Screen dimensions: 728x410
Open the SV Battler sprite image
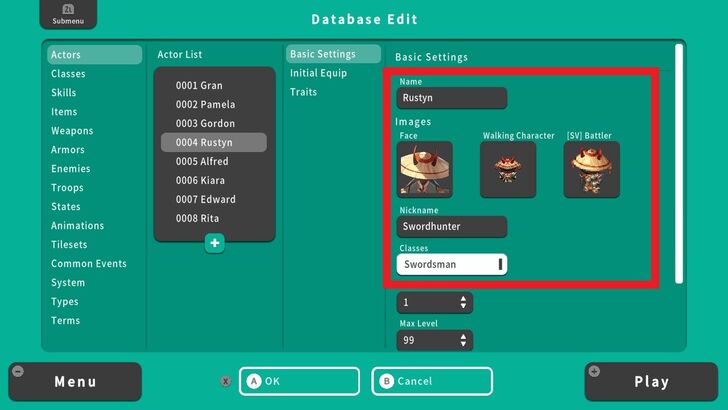coord(591,169)
